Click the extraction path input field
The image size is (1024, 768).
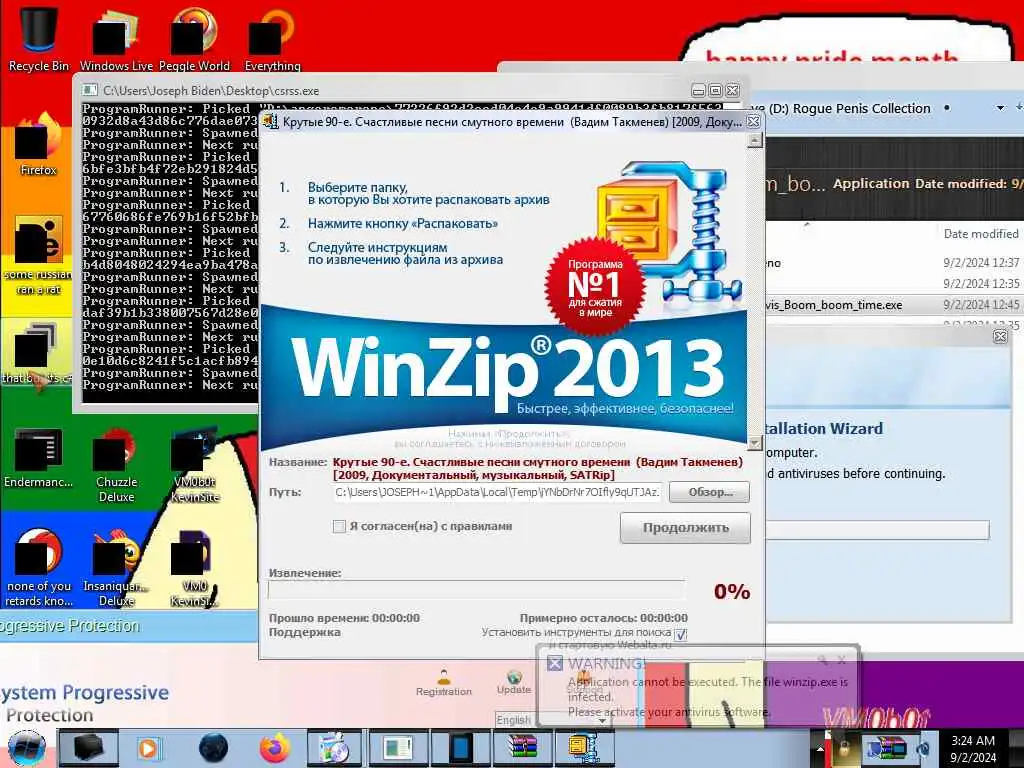coord(497,492)
